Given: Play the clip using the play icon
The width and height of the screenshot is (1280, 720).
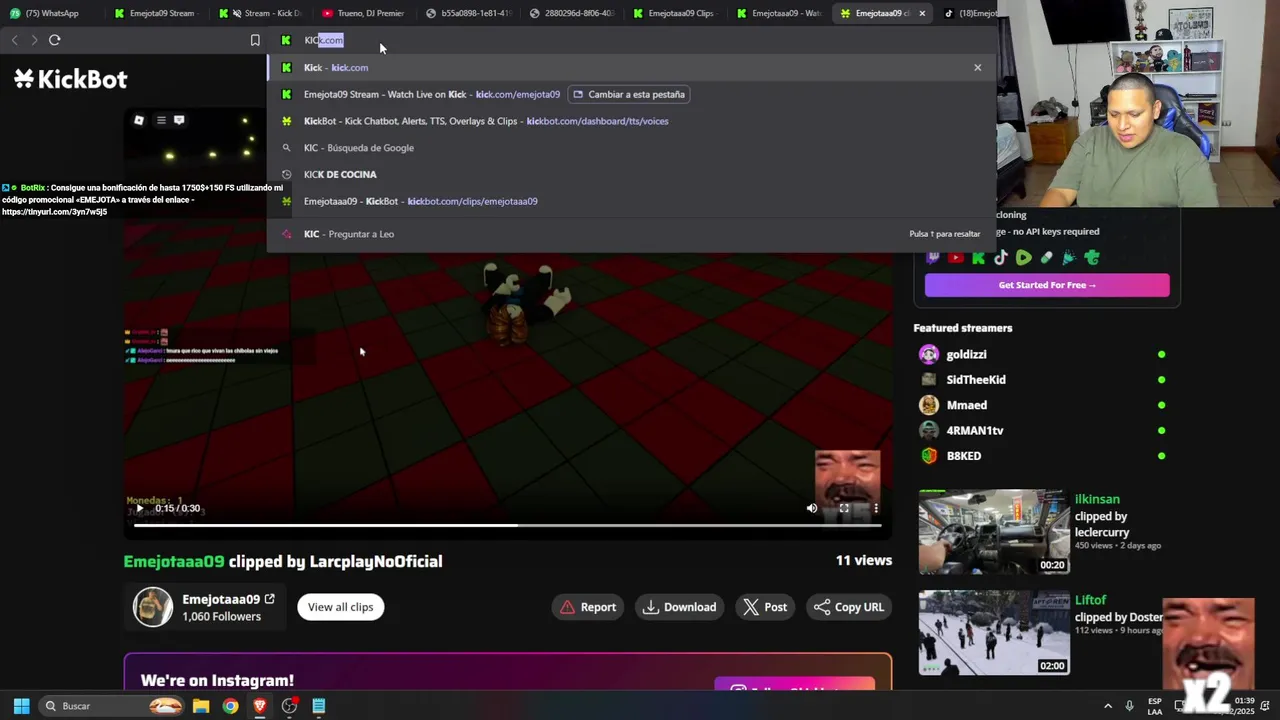Looking at the screenshot, I should pyautogui.click(x=140, y=508).
